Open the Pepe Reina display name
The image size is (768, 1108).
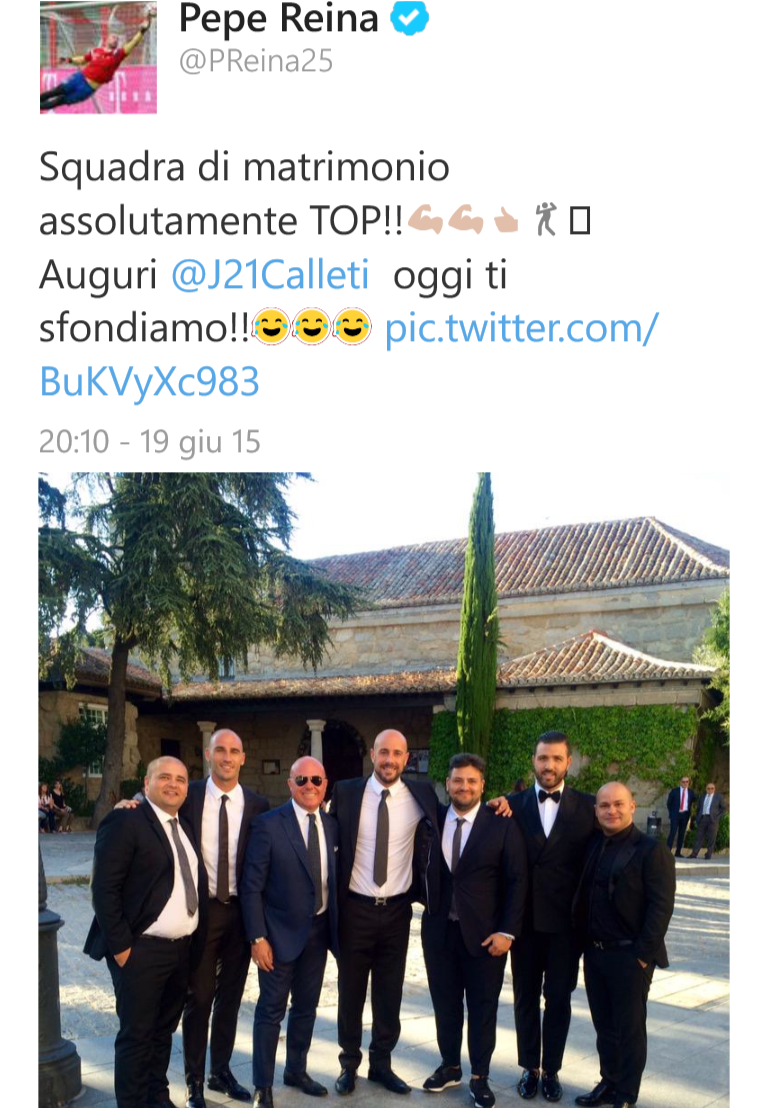tap(279, 18)
